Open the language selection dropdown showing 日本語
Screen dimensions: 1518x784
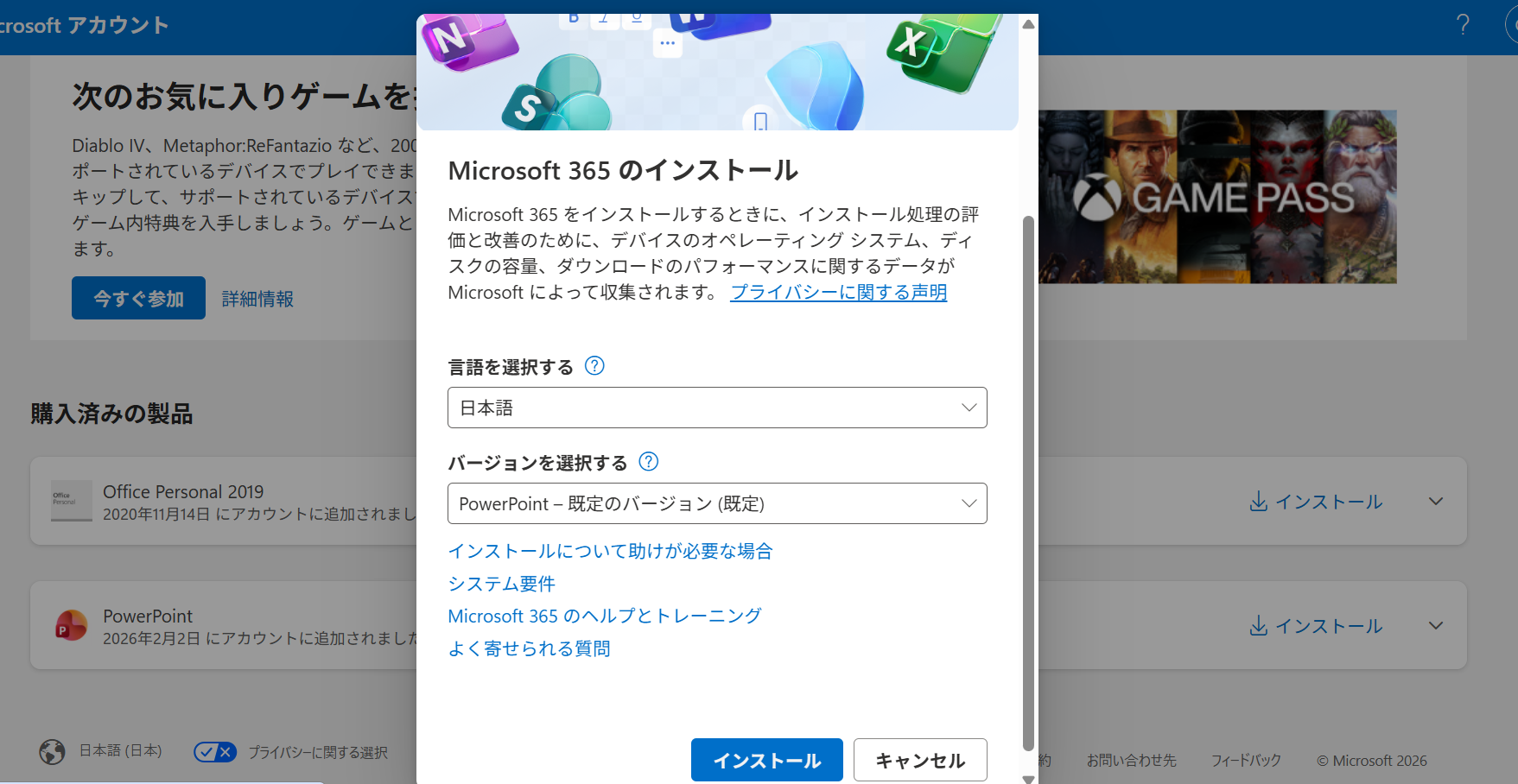pyautogui.click(x=717, y=408)
